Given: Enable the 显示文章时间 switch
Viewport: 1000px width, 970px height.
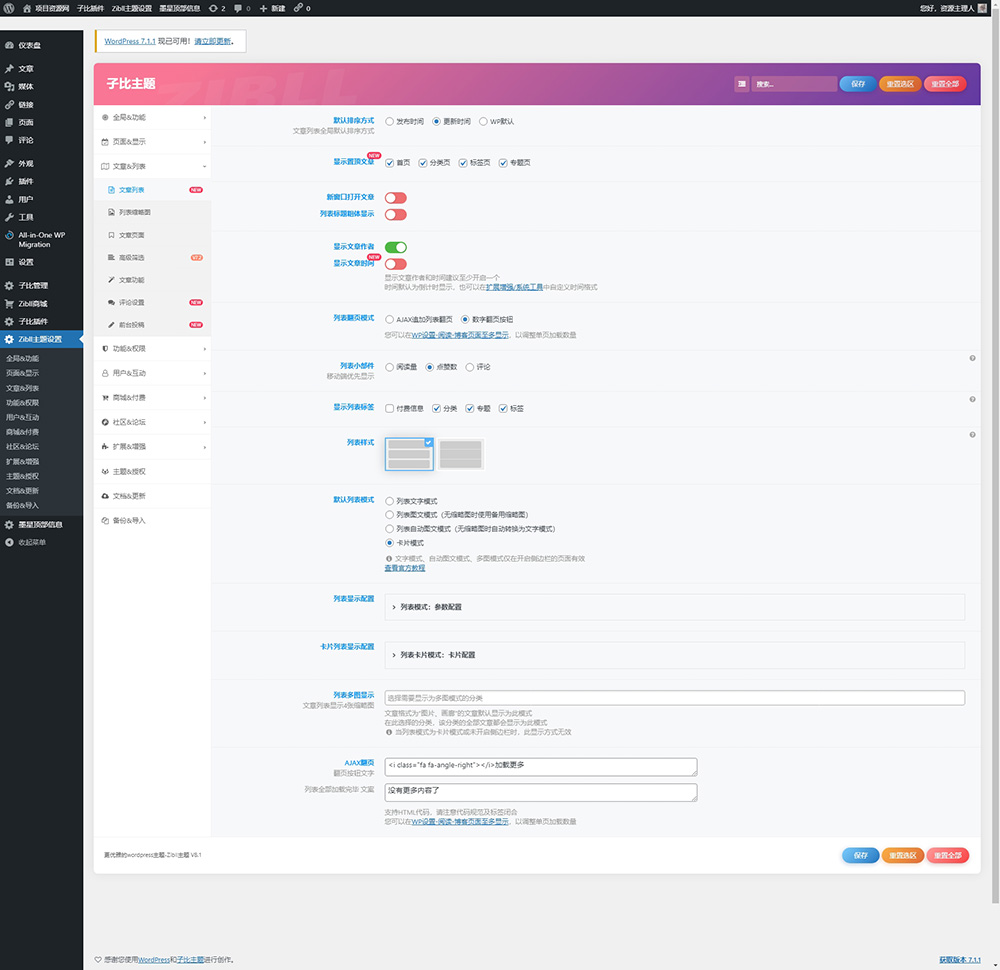Looking at the screenshot, I should click(395, 264).
